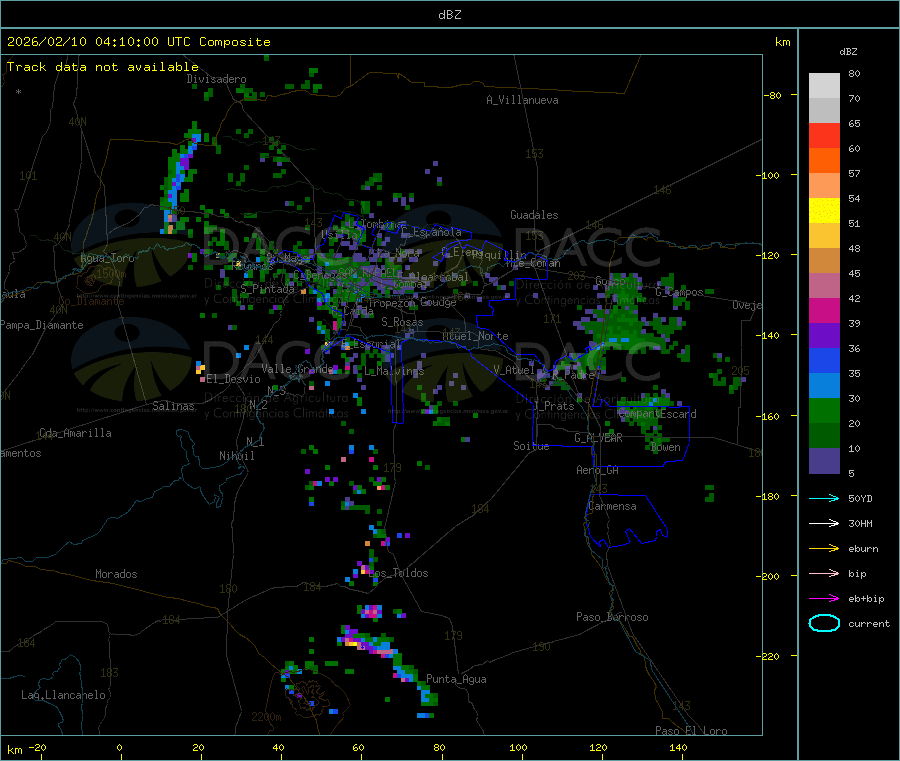Click the dBZ title at the top
The width and height of the screenshot is (900, 761).
(x=449, y=15)
